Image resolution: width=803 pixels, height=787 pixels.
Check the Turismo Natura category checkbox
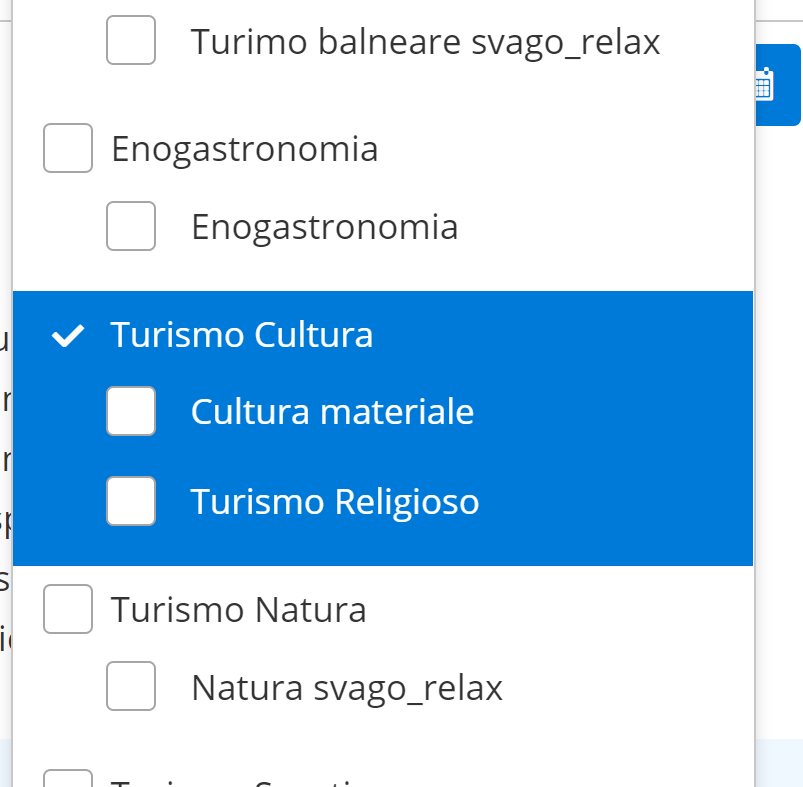tap(68, 609)
